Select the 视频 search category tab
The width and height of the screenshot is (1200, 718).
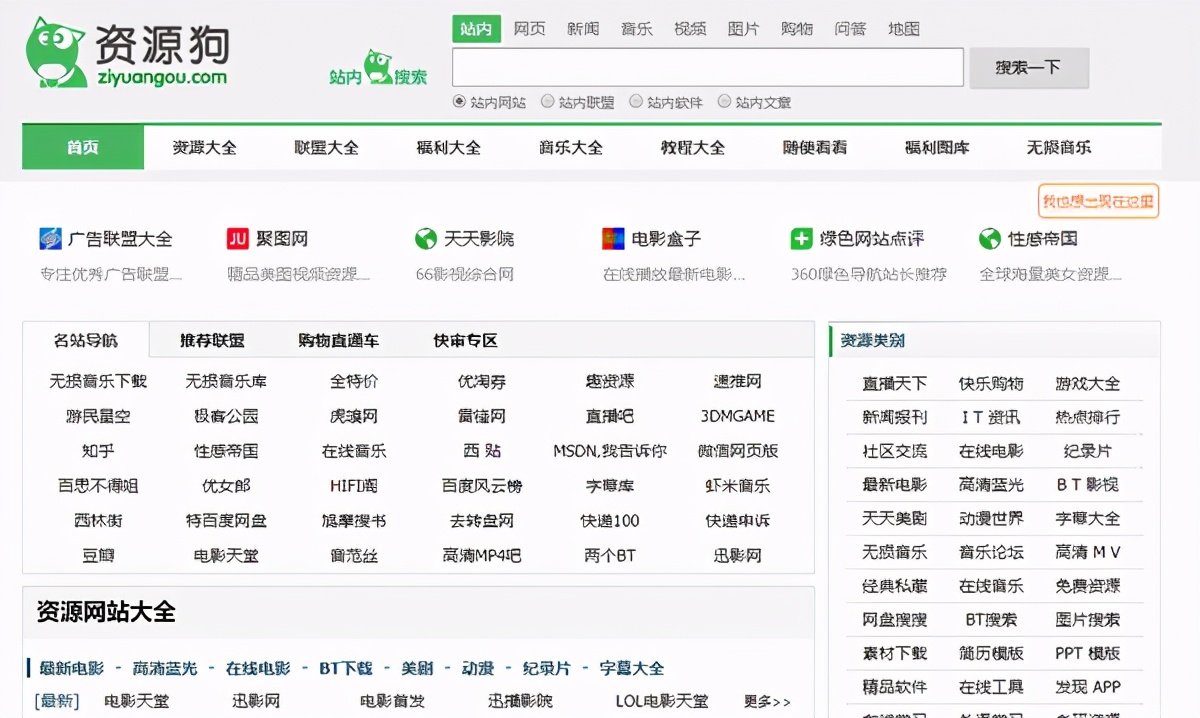point(689,28)
